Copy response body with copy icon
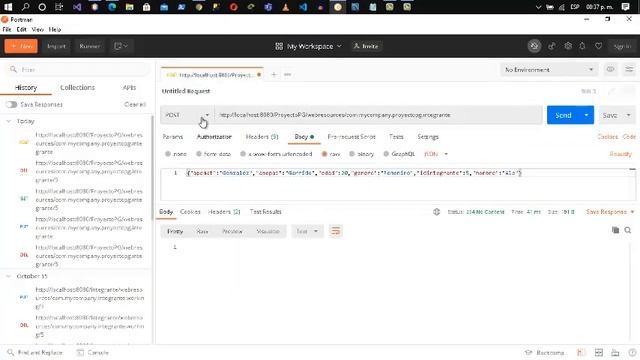The height and width of the screenshot is (360, 640). 616,230
